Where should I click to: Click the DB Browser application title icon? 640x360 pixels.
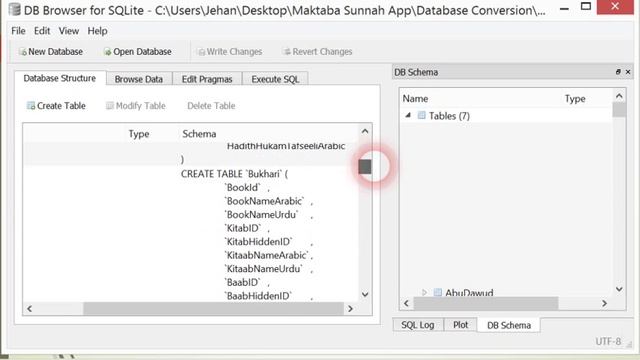(x=14, y=10)
